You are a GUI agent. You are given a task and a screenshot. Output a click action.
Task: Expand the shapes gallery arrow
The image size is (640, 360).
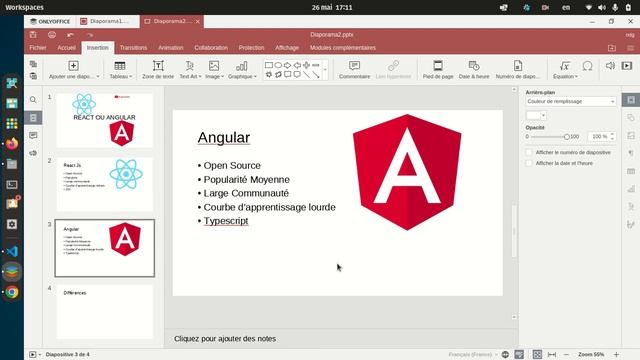pyautogui.click(x=325, y=70)
